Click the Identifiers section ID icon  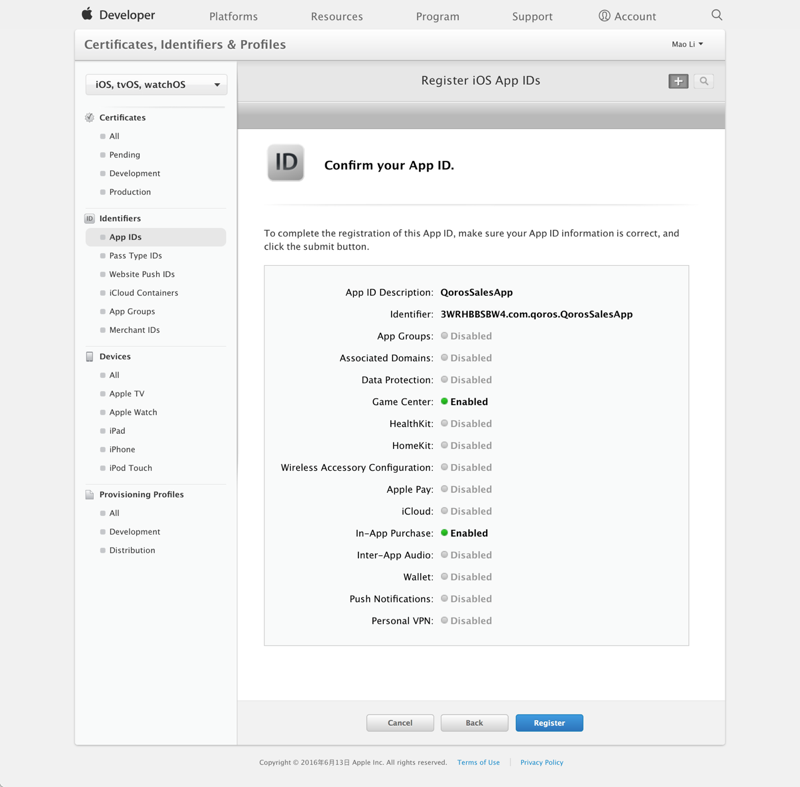89,218
